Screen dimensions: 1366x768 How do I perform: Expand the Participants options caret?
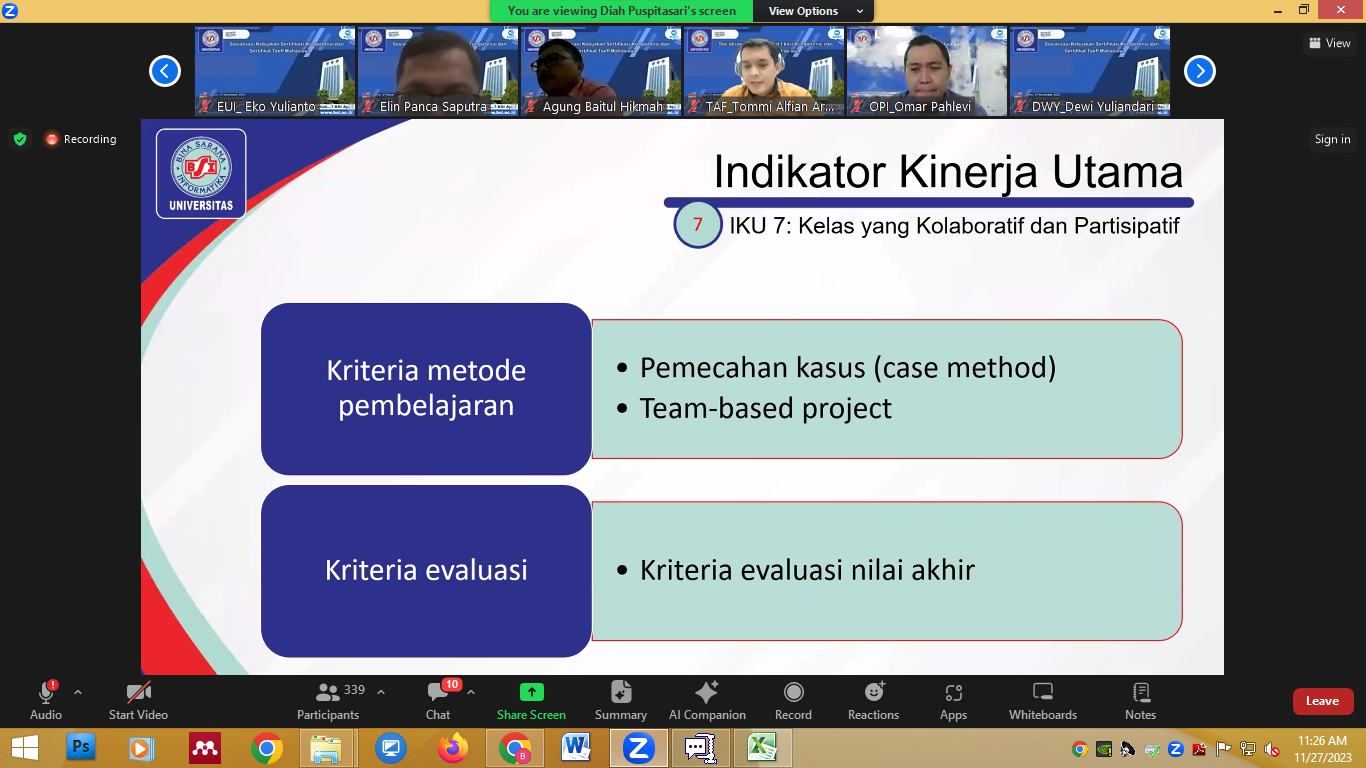381,692
